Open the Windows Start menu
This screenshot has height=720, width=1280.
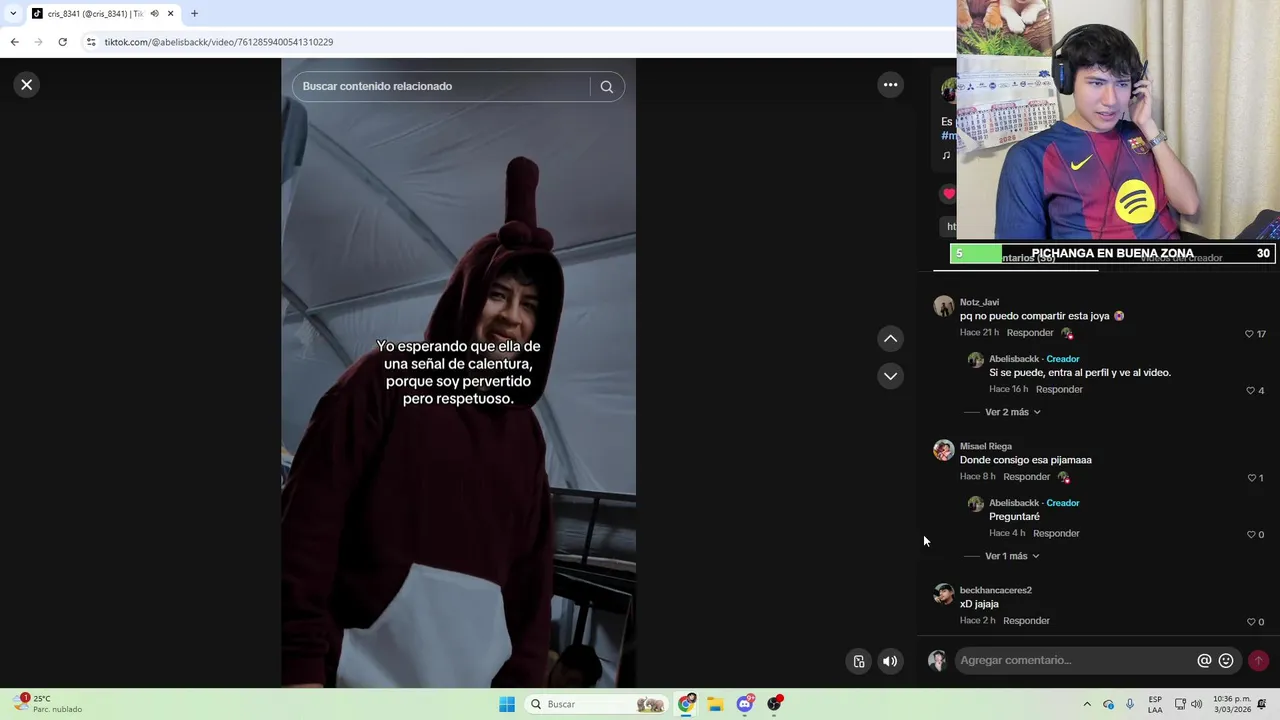507,704
